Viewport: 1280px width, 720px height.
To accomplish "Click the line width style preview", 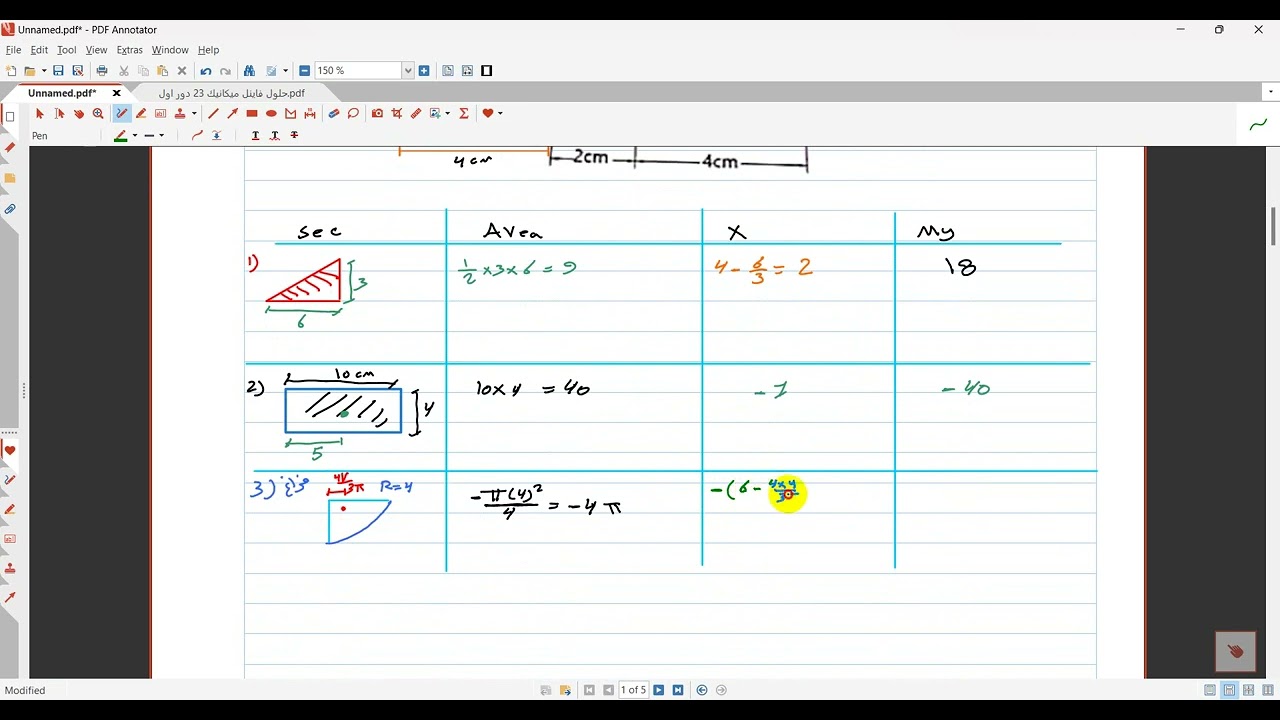I will [149, 136].
